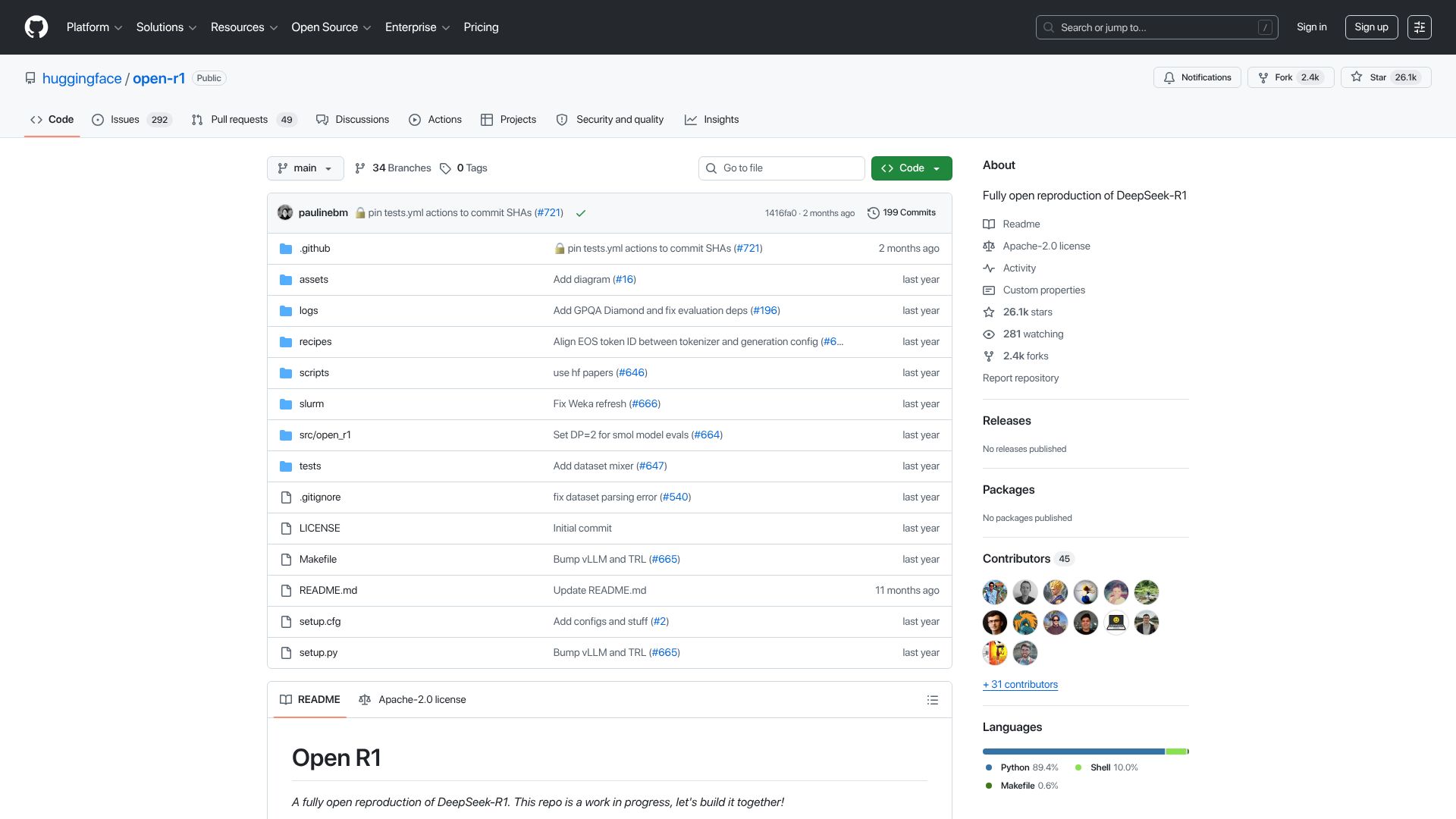Click the commit history clock icon
This screenshot has width=1456, height=819.
pyautogui.click(x=874, y=213)
